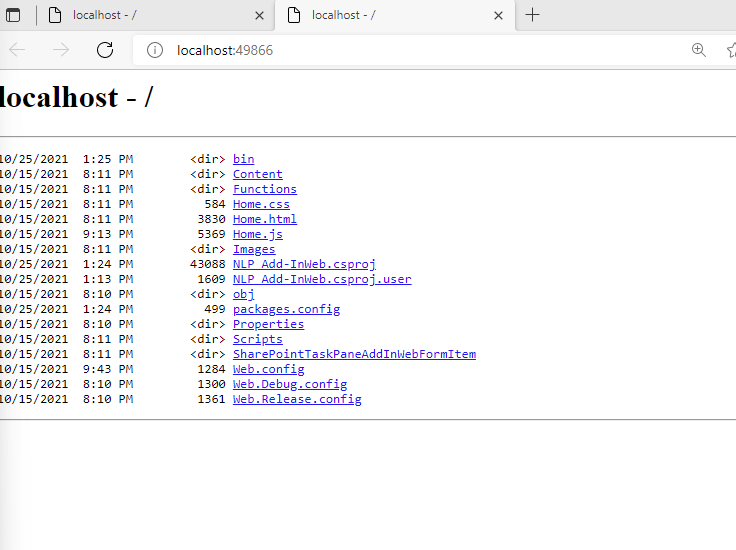The image size is (736, 550).
Task: Open the NLP_Add-InWeb.csproj link
Action: pyautogui.click(x=304, y=264)
